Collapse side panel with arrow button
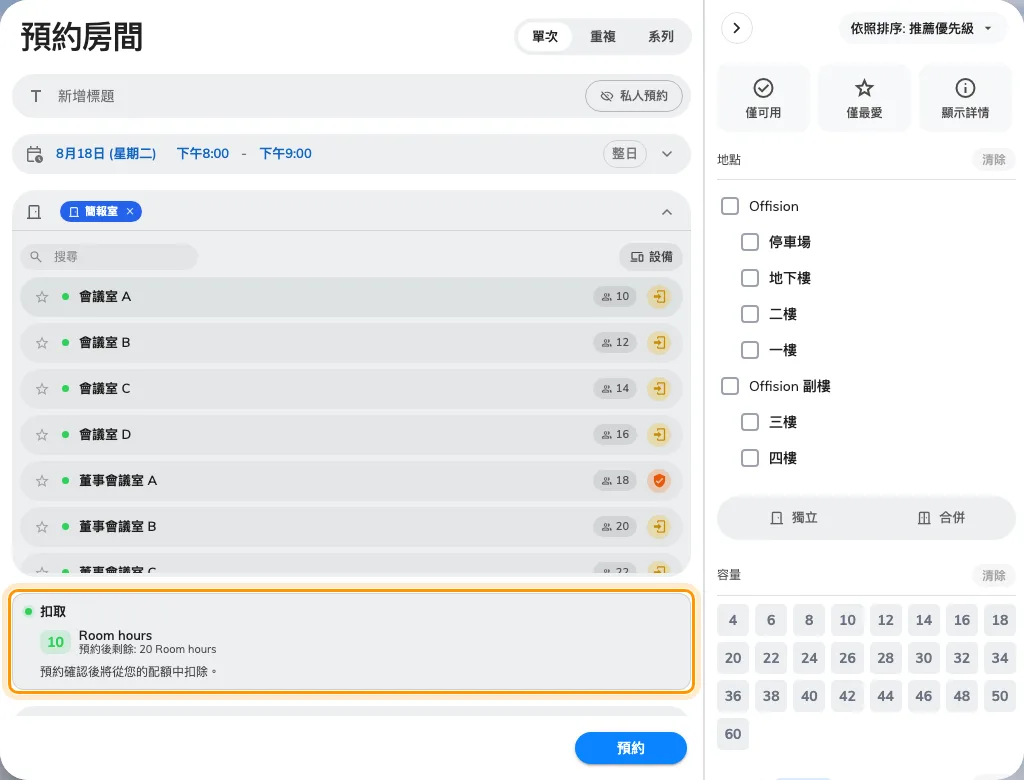The width and height of the screenshot is (1024, 780). (x=736, y=28)
